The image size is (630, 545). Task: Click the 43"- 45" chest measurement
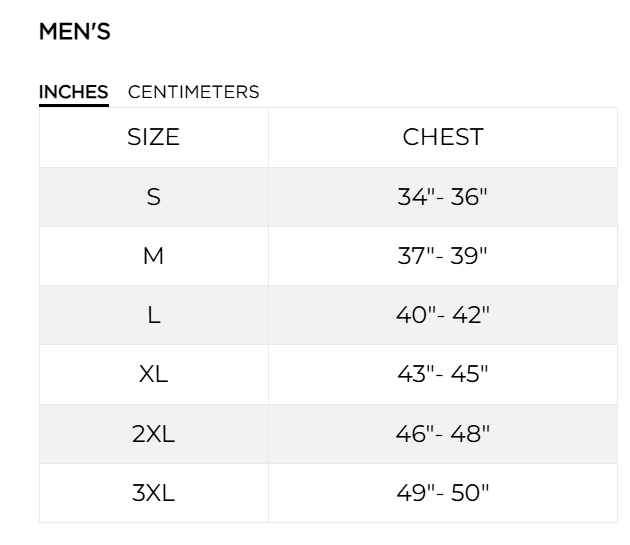coord(442,374)
